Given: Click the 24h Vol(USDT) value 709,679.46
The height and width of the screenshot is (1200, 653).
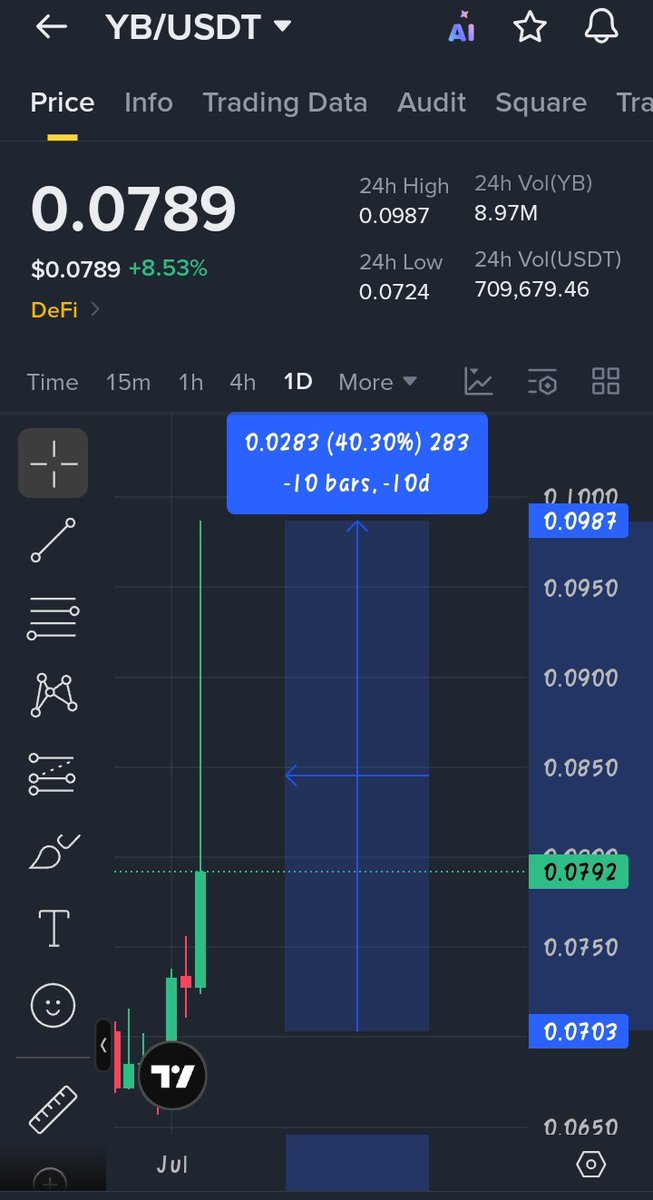Looking at the screenshot, I should click(x=532, y=290).
